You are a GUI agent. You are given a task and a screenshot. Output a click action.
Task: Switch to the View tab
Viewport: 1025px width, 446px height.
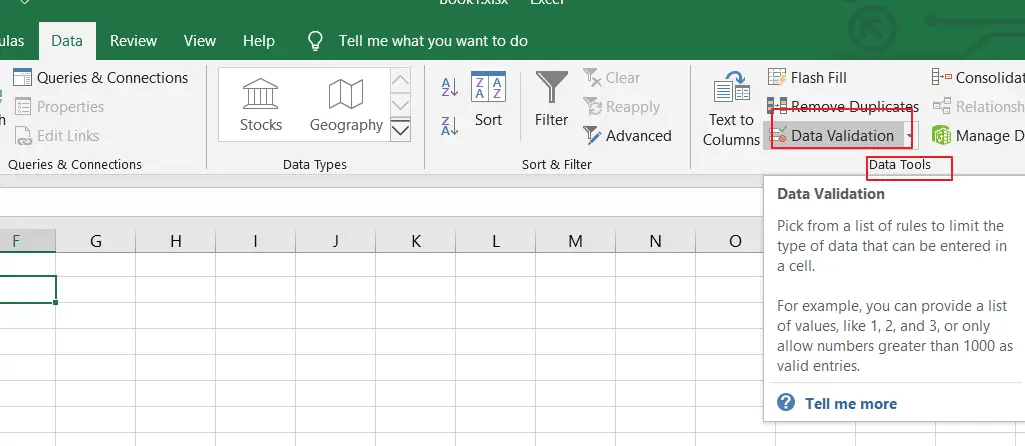pos(199,41)
